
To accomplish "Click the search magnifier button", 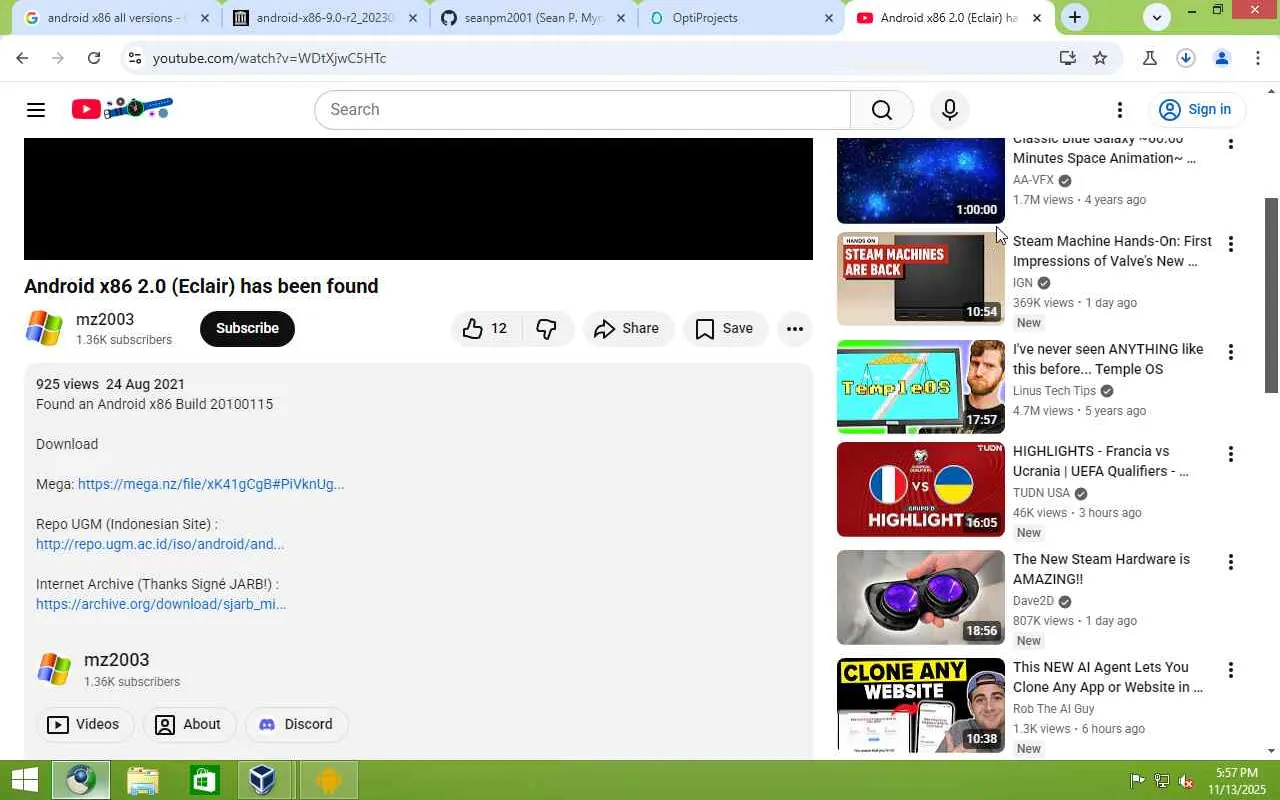I will [x=881, y=110].
